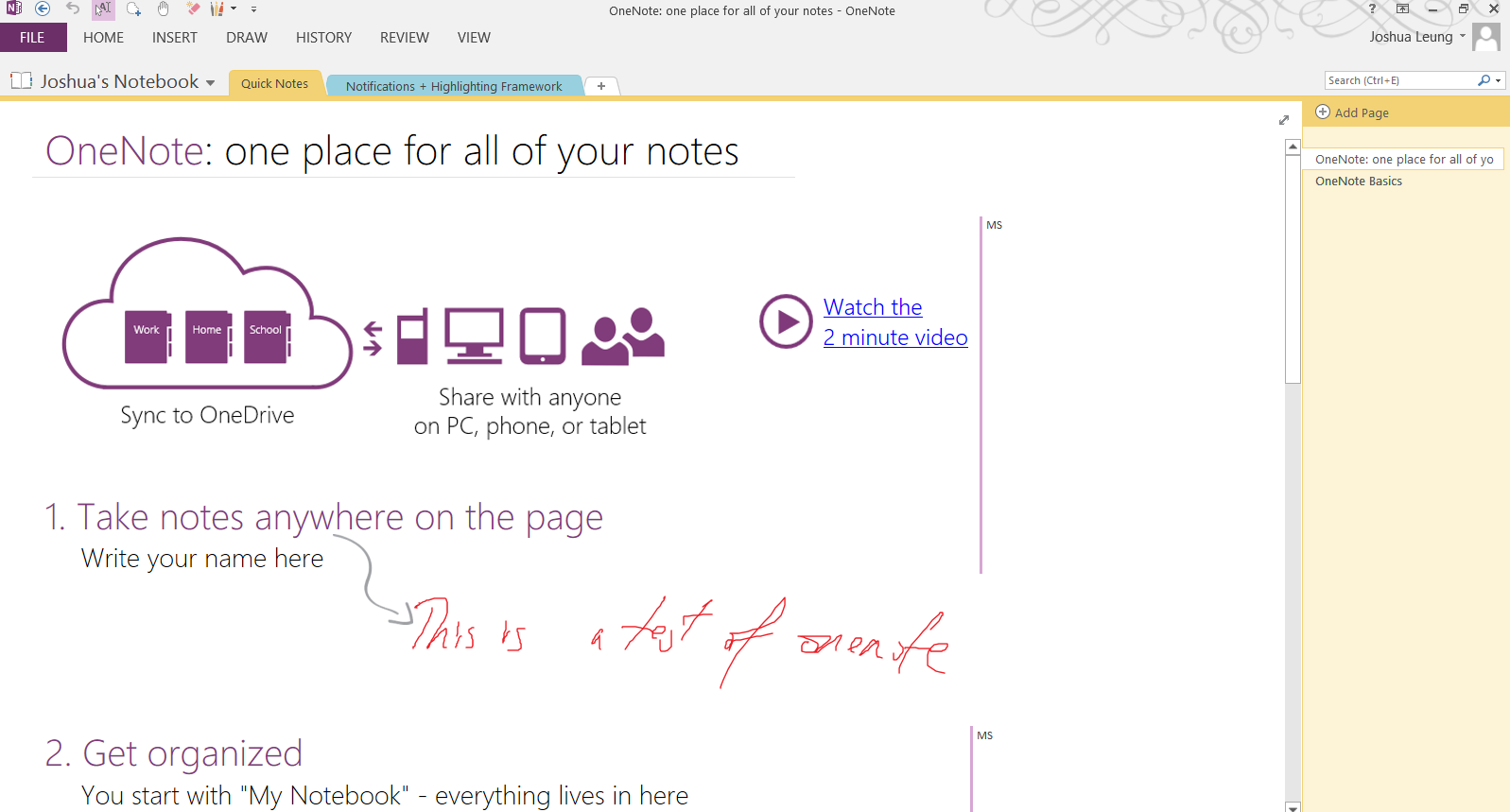The width and height of the screenshot is (1510, 812).
Task: Click the monitor device icon in the graphic
Action: (474, 336)
